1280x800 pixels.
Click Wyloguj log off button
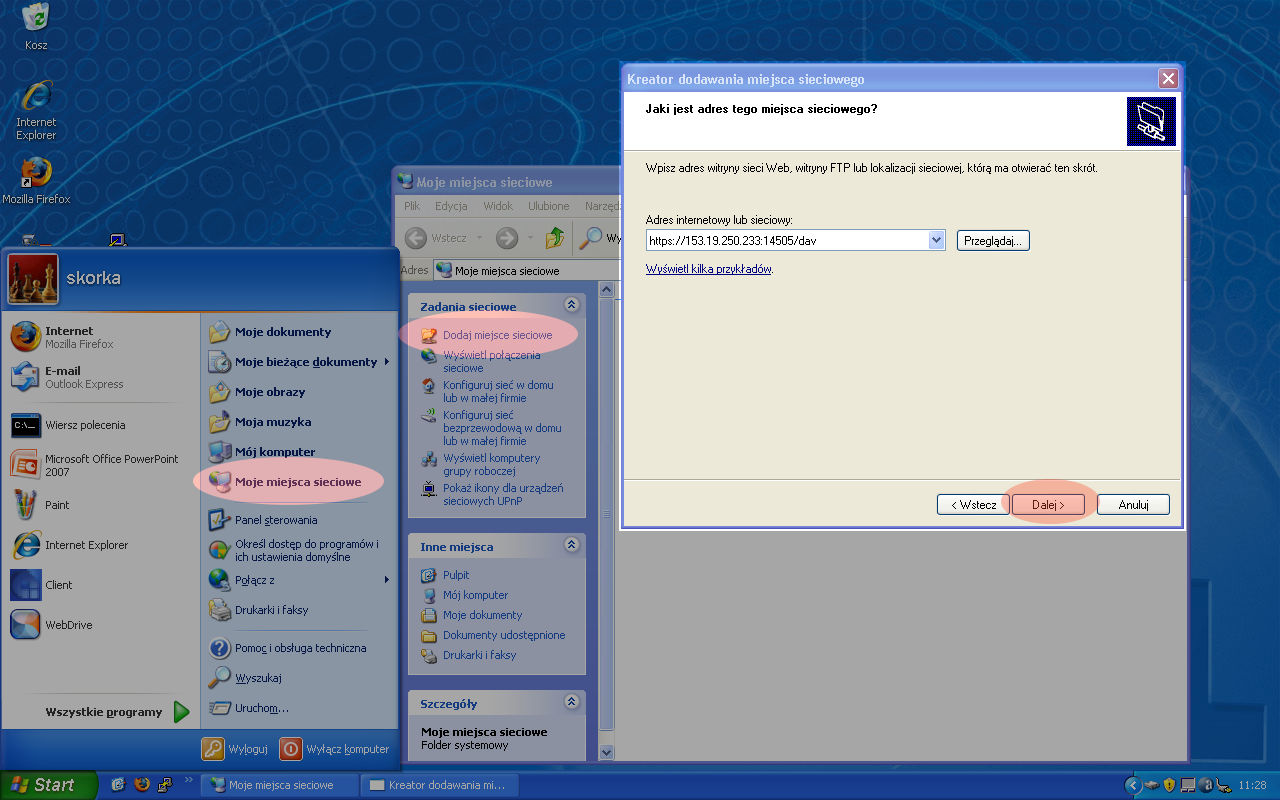point(234,748)
